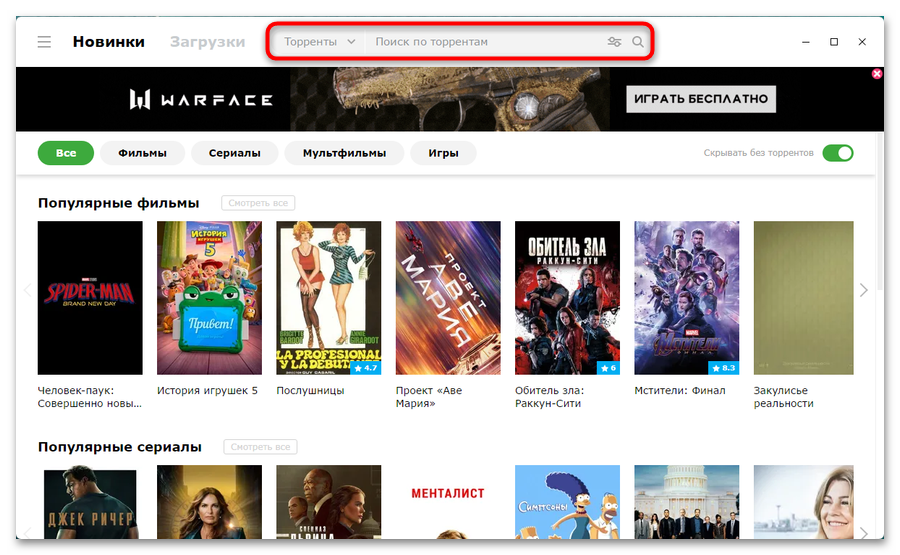This screenshot has width=900, height=555.
Task: Open the 'Мстители: Финал' poster
Action: [686, 298]
